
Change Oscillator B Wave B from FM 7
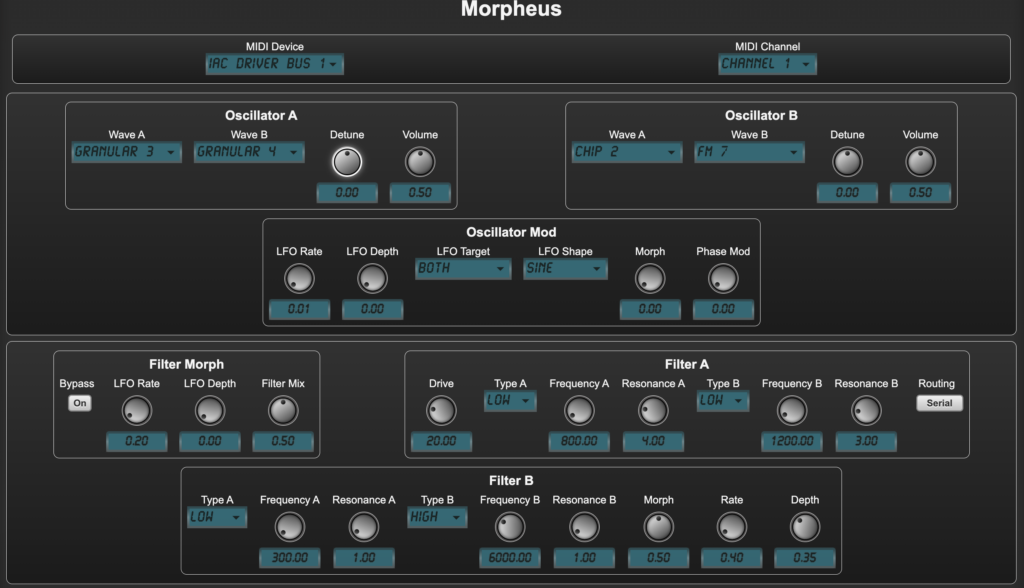coord(749,152)
